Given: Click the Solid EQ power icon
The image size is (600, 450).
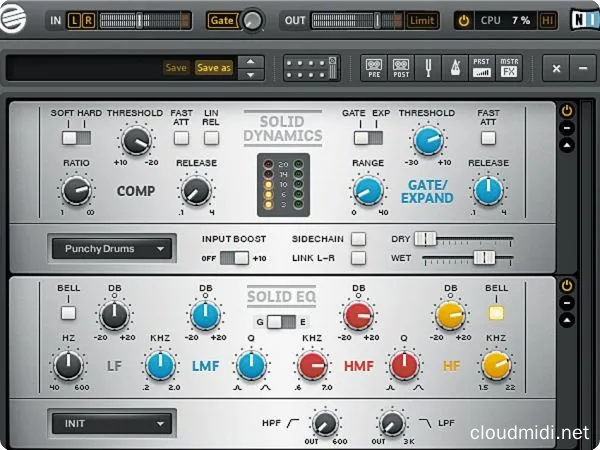Looking at the screenshot, I should point(567,286).
